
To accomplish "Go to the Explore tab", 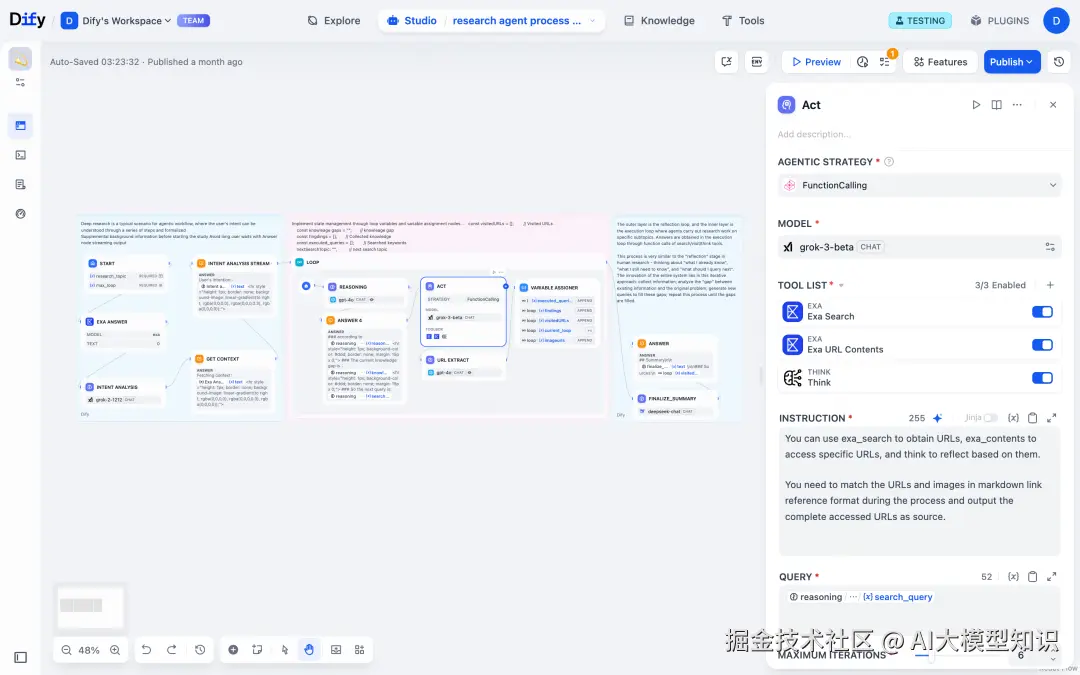I will [333, 21].
